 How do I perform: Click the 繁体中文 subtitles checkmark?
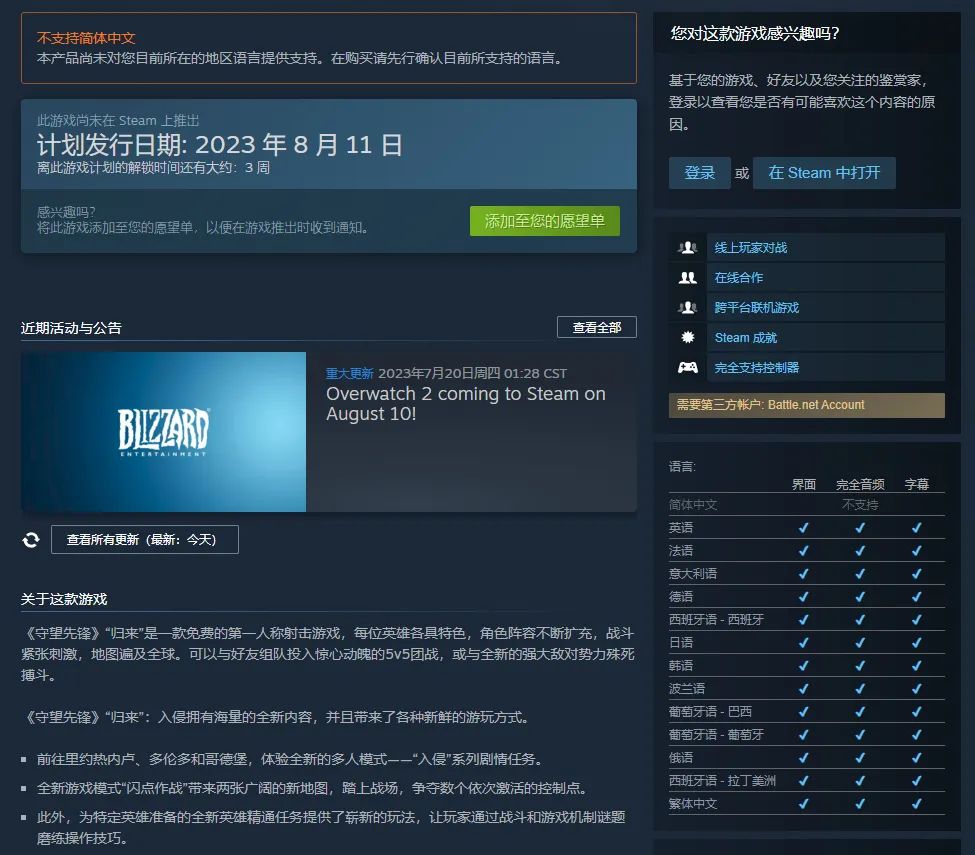click(x=915, y=803)
